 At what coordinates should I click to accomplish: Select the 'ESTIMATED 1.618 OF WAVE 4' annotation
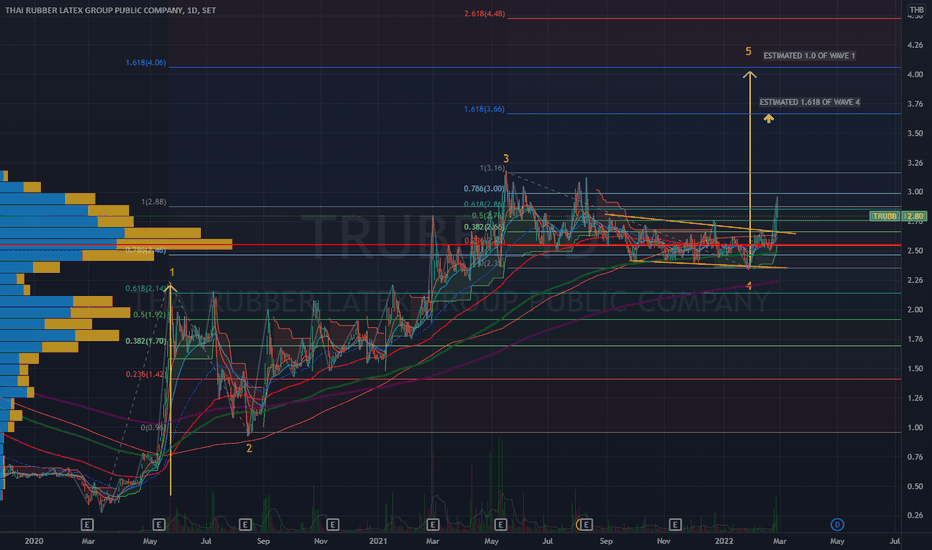[810, 102]
